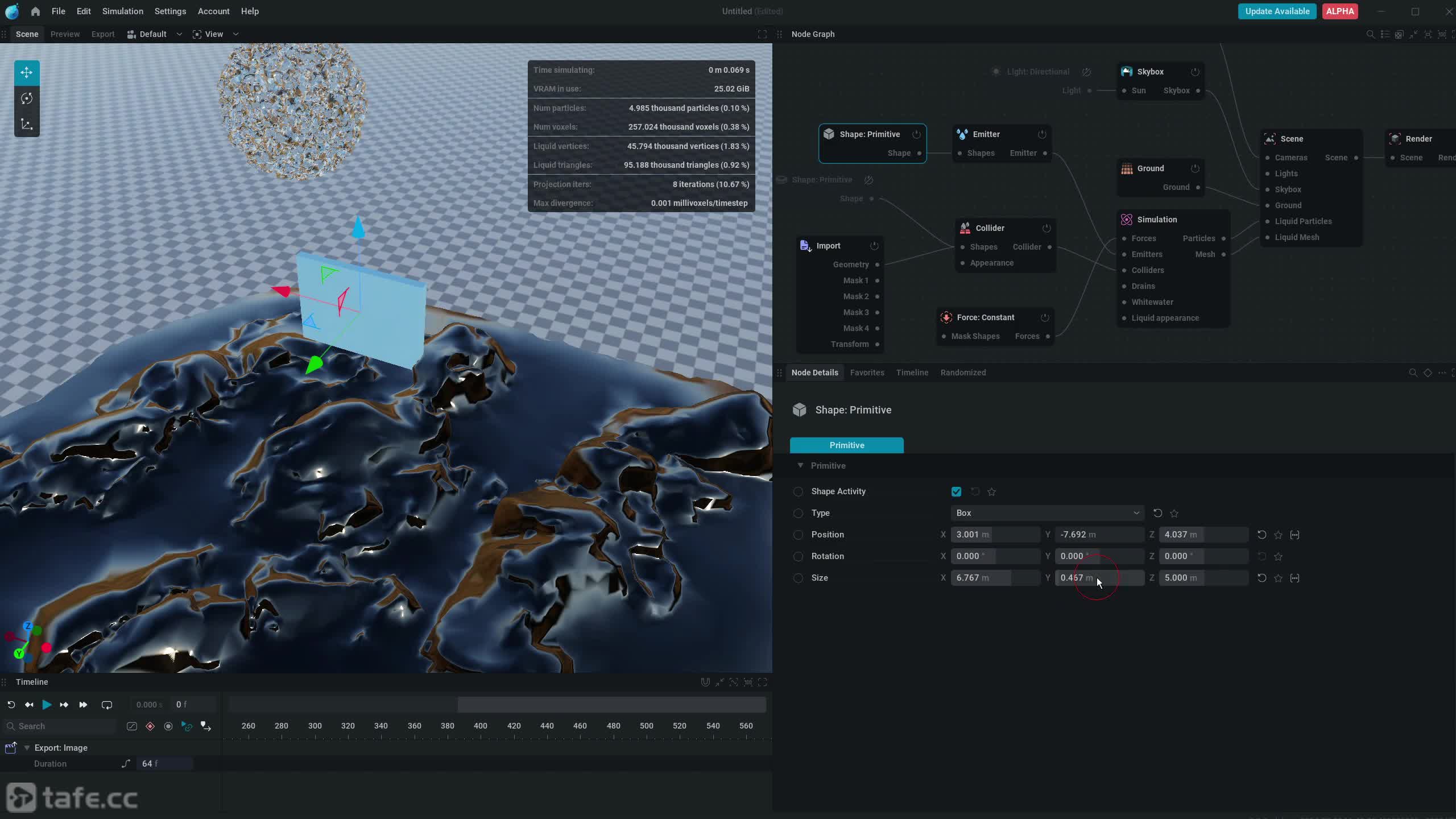Maximize the Scene viewport panel
This screenshot has width=1456, height=819.
click(x=762, y=34)
